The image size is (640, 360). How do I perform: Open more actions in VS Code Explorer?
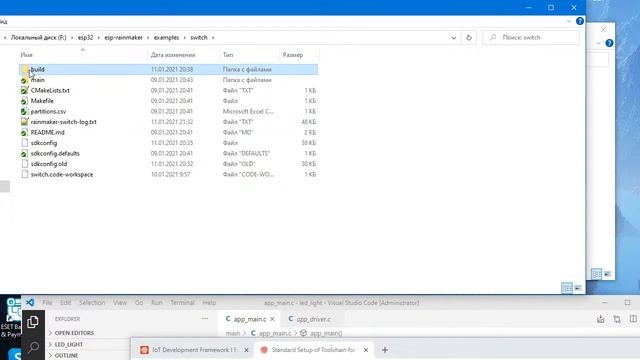(x=205, y=319)
